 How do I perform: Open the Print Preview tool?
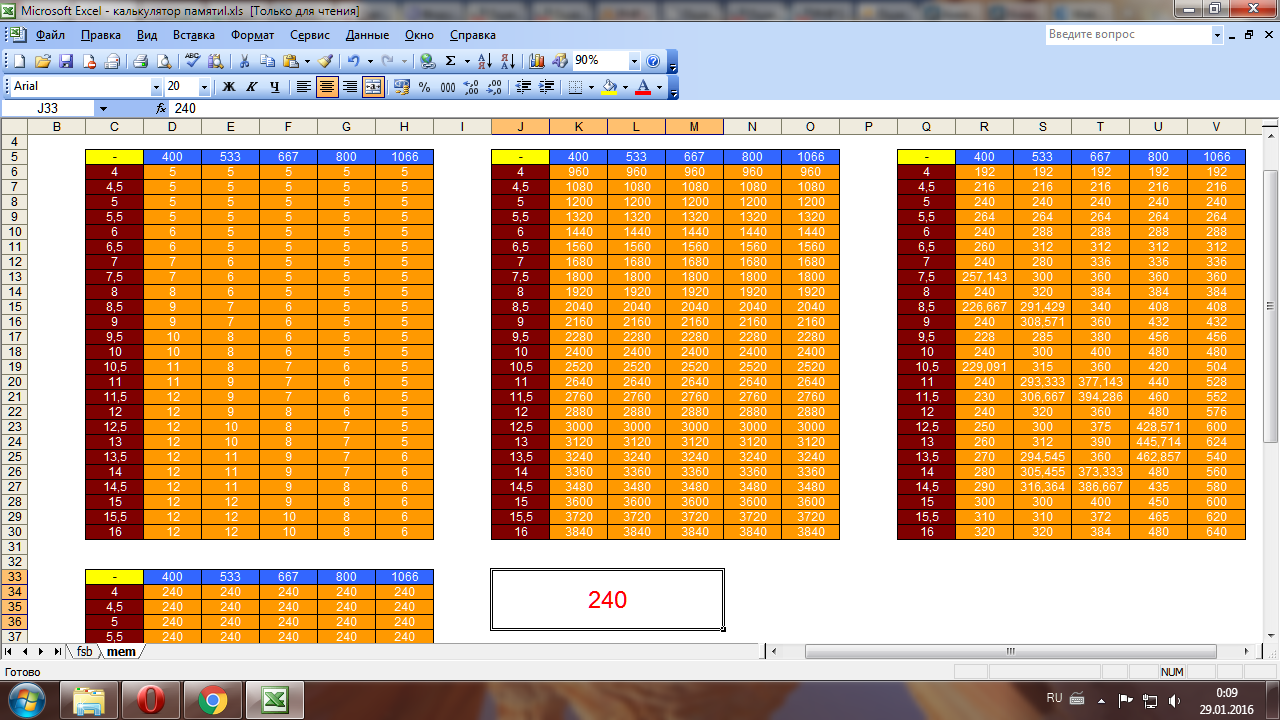[x=163, y=61]
